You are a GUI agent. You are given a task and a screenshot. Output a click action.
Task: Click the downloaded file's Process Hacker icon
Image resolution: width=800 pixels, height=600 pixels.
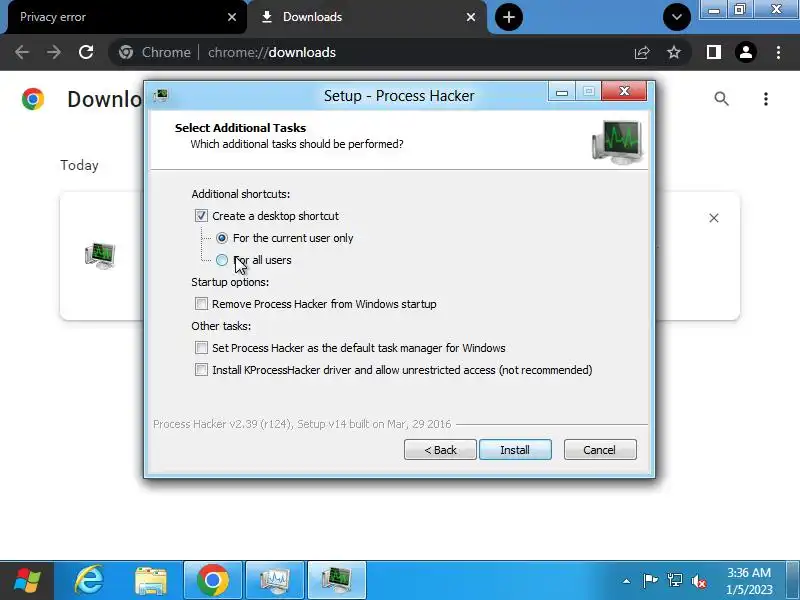[x=100, y=256]
